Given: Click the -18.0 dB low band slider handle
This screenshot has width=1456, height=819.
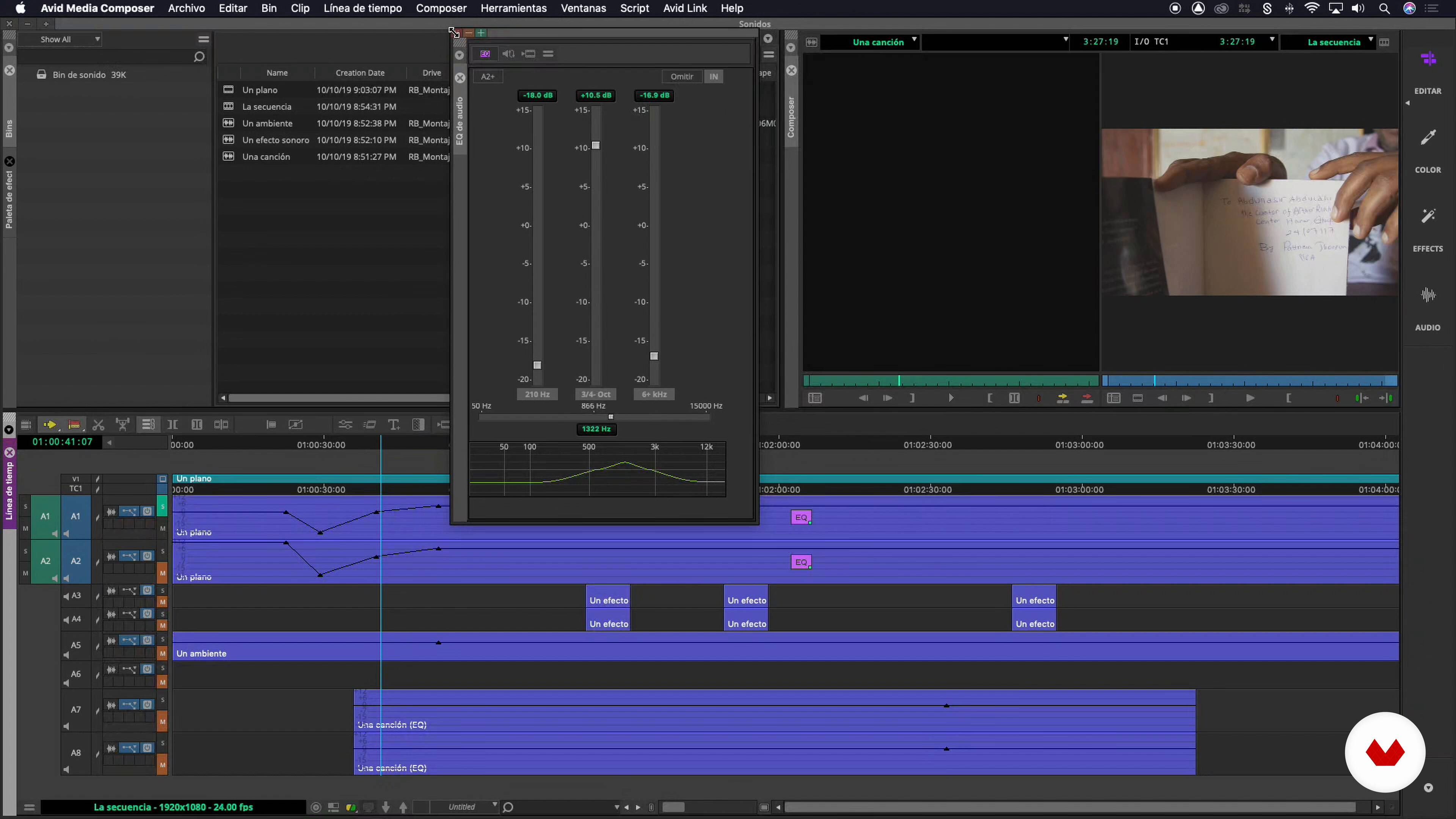Looking at the screenshot, I should coord(538,365).
